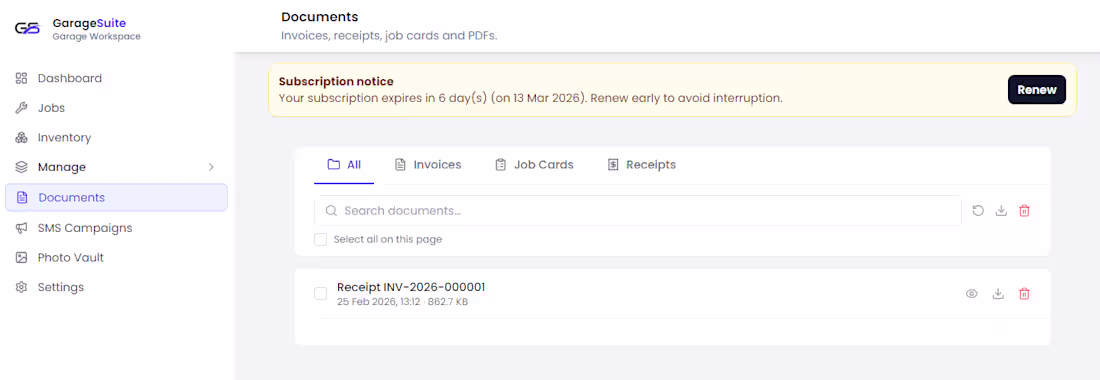Click the refresh documents toolbar icon
Screen dimensions: 1100x380
pyautogui.click(x=978, y=210)
